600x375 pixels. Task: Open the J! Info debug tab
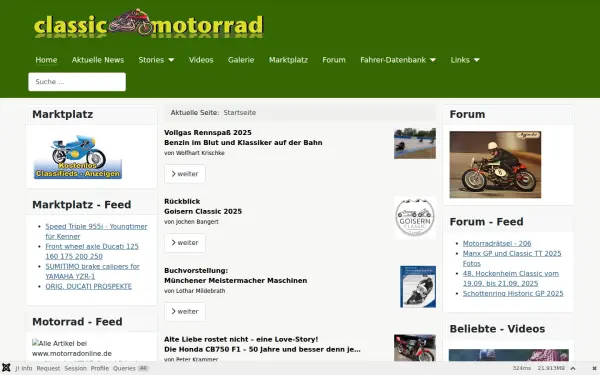23,368
